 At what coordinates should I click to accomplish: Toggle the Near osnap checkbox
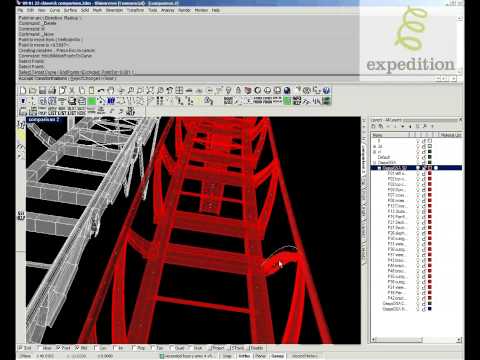click(x=39, y=348)
